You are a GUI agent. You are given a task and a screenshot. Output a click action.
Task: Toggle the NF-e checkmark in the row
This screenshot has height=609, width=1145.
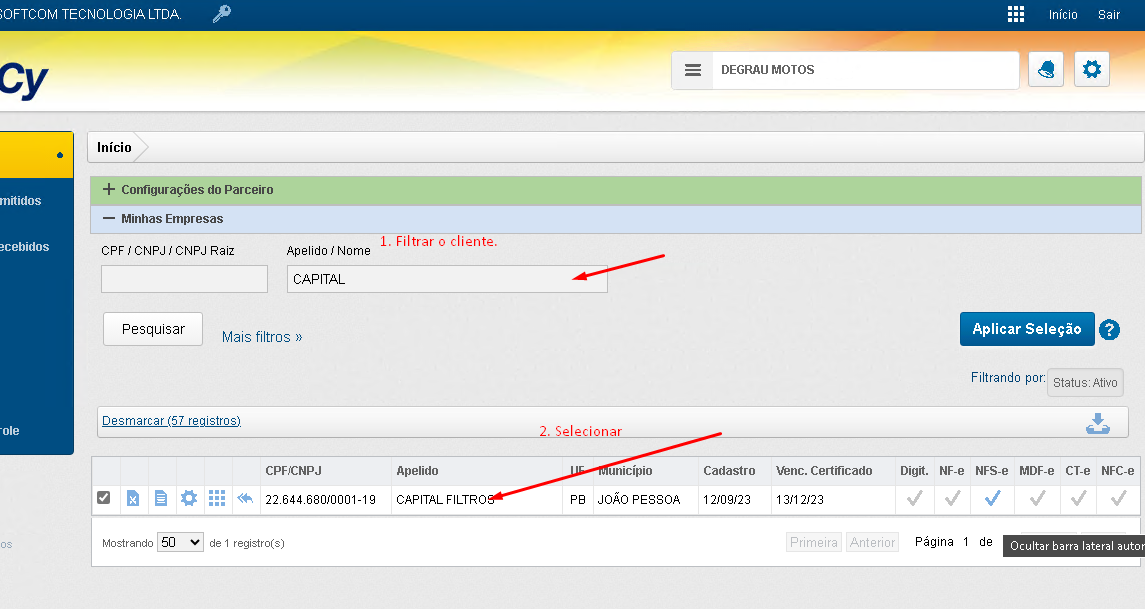(952, 498)
